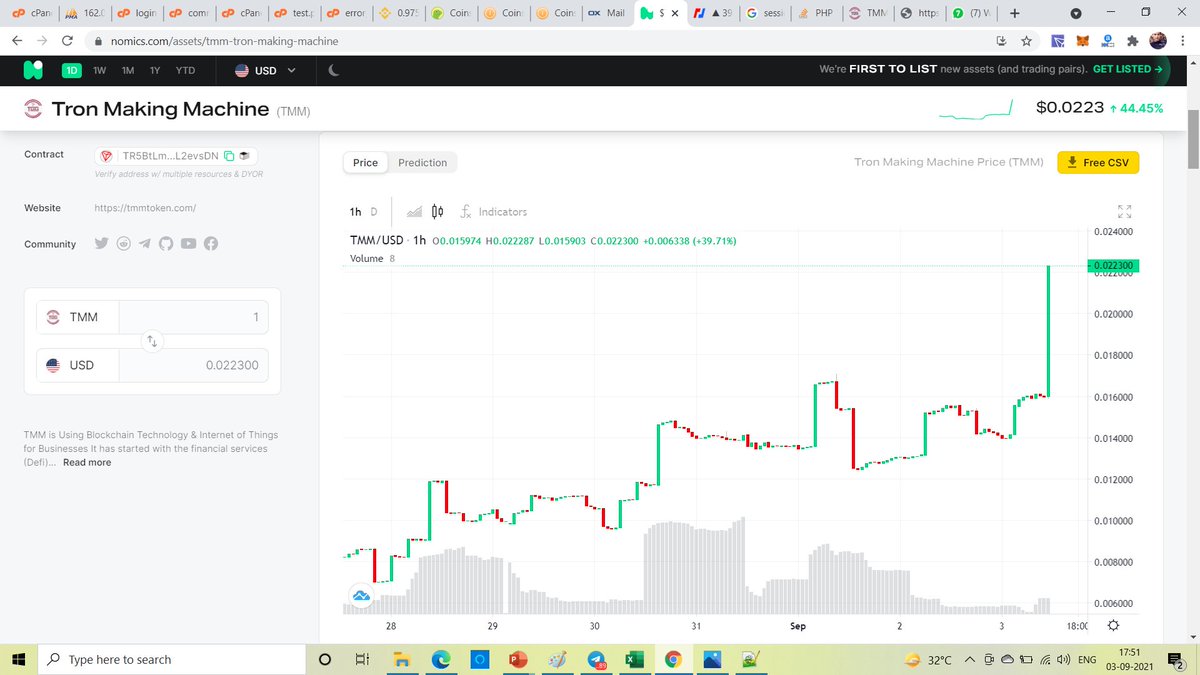Open the Windows notification center

(1176, 660)
